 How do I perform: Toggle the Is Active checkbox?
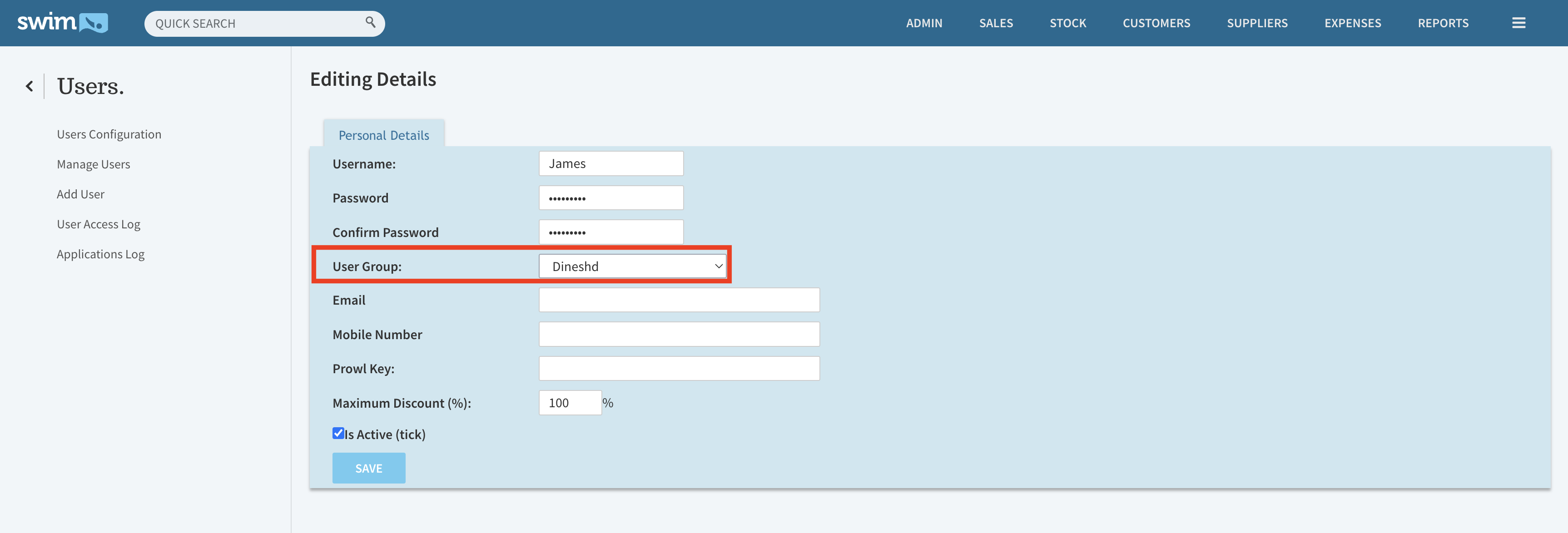pyautogui.click(x=338, y=433)
